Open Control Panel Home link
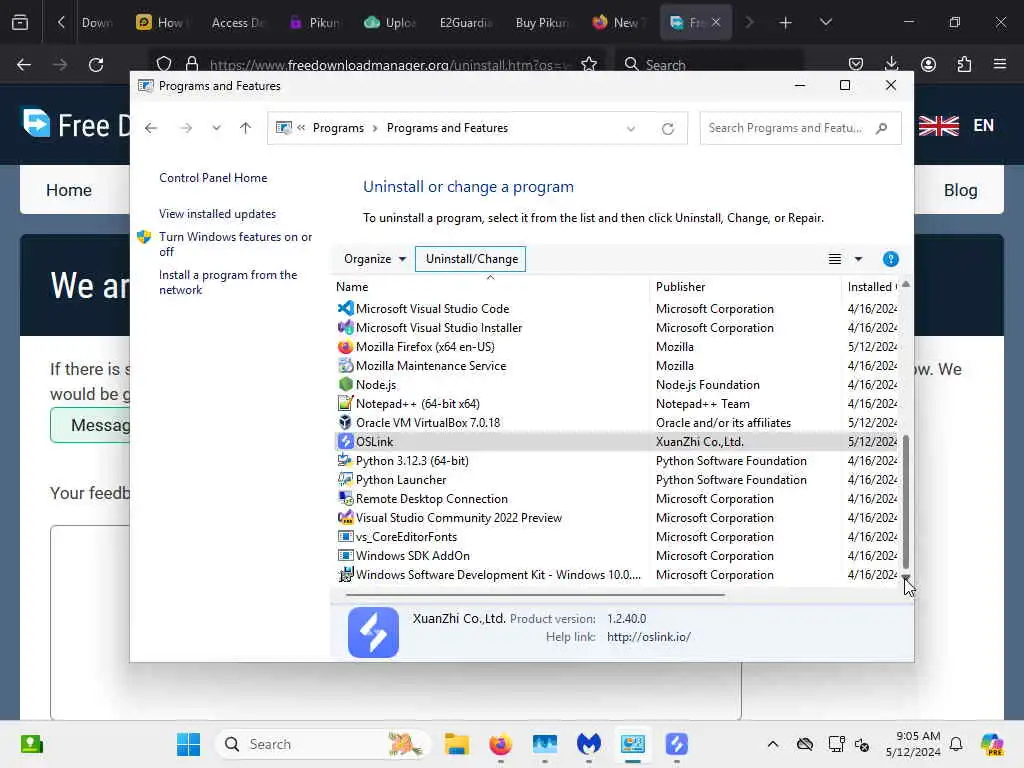Viewport: 1024px width, 768px height. tap(213, 178)
